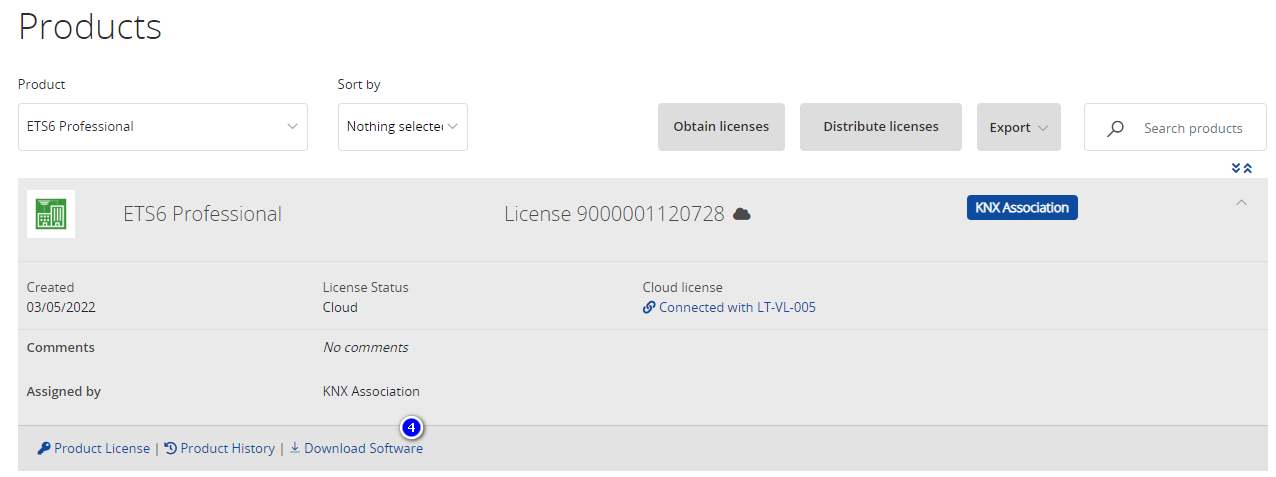Open the Connected with LT-VL-005 link
The width and height of the screenshot is (1276, 477).
click(738, 308)
